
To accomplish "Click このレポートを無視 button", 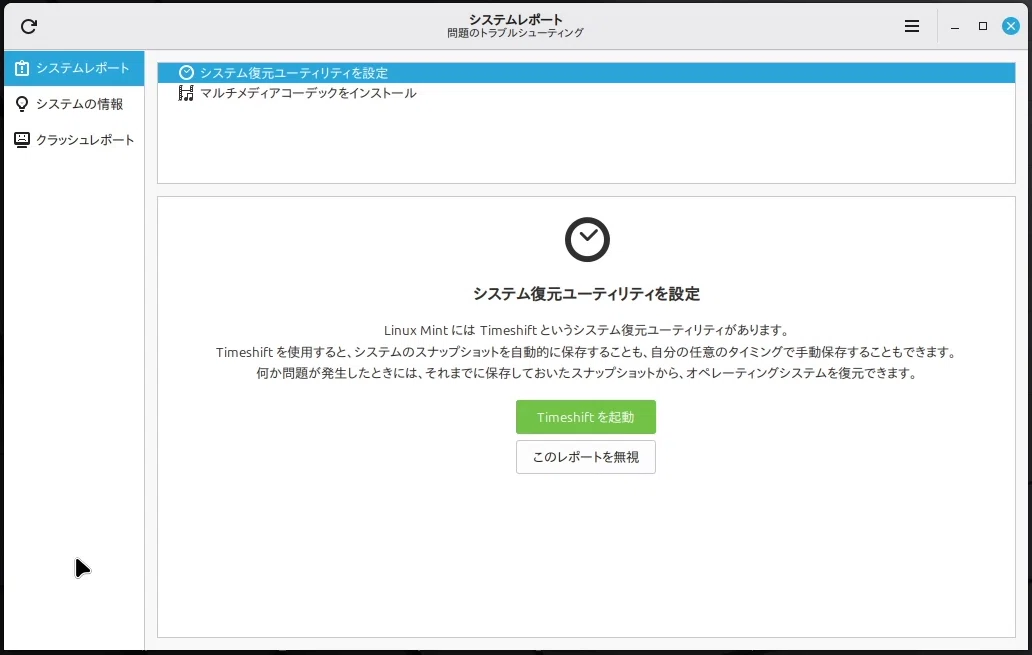I will (x=586, y=457).
